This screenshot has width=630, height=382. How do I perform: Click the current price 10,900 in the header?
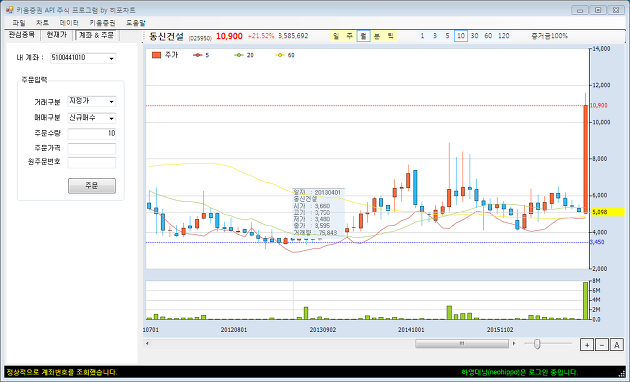(229, 36)
